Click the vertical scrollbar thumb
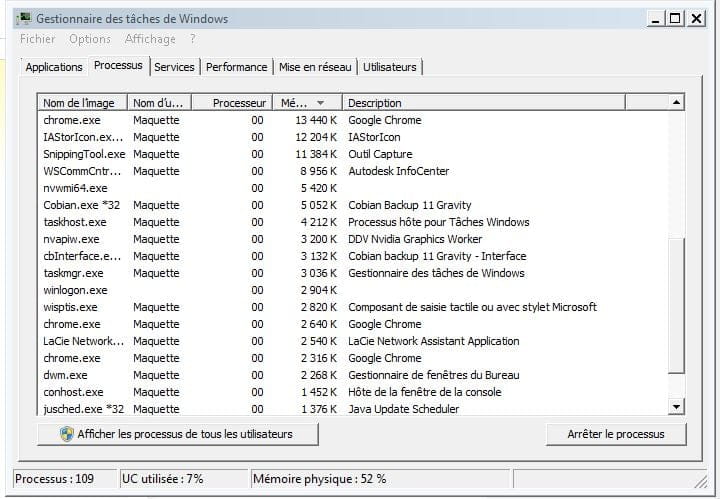The image size is (720, 499). point(676,305)
